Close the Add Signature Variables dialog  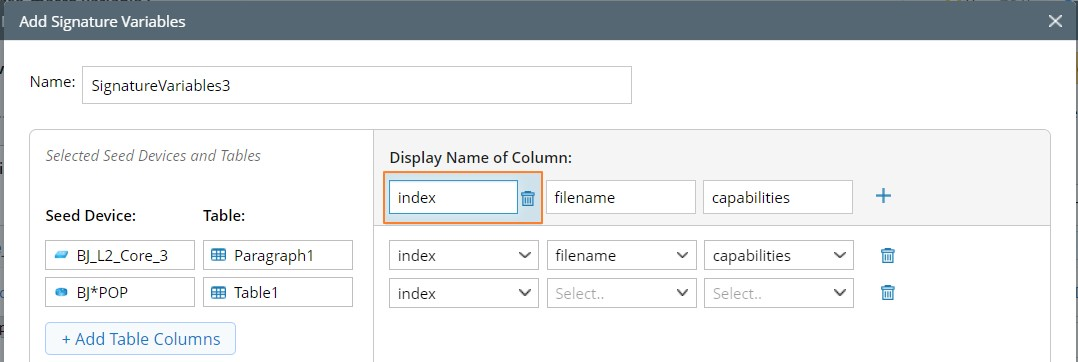tap(1055, 21)
